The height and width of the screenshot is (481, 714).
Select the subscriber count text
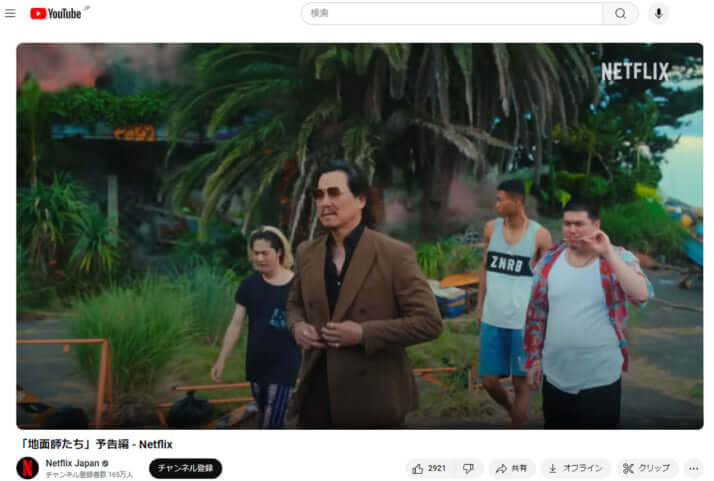click(89, 475)
